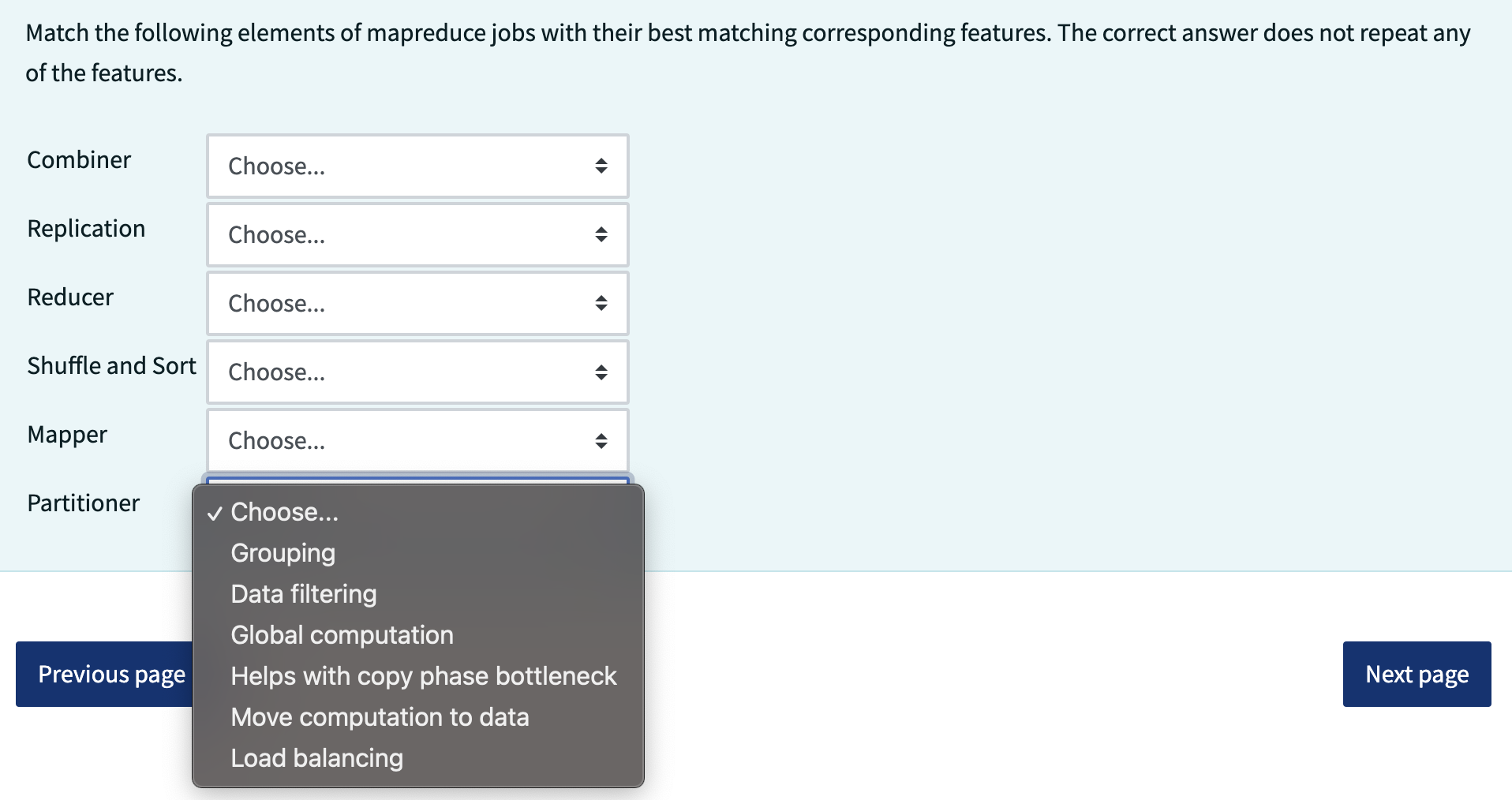Image resolution: width=1512 pixels, height=800 pixels.
Task: Open the Replication dropdown
Action: click(417, 234)
